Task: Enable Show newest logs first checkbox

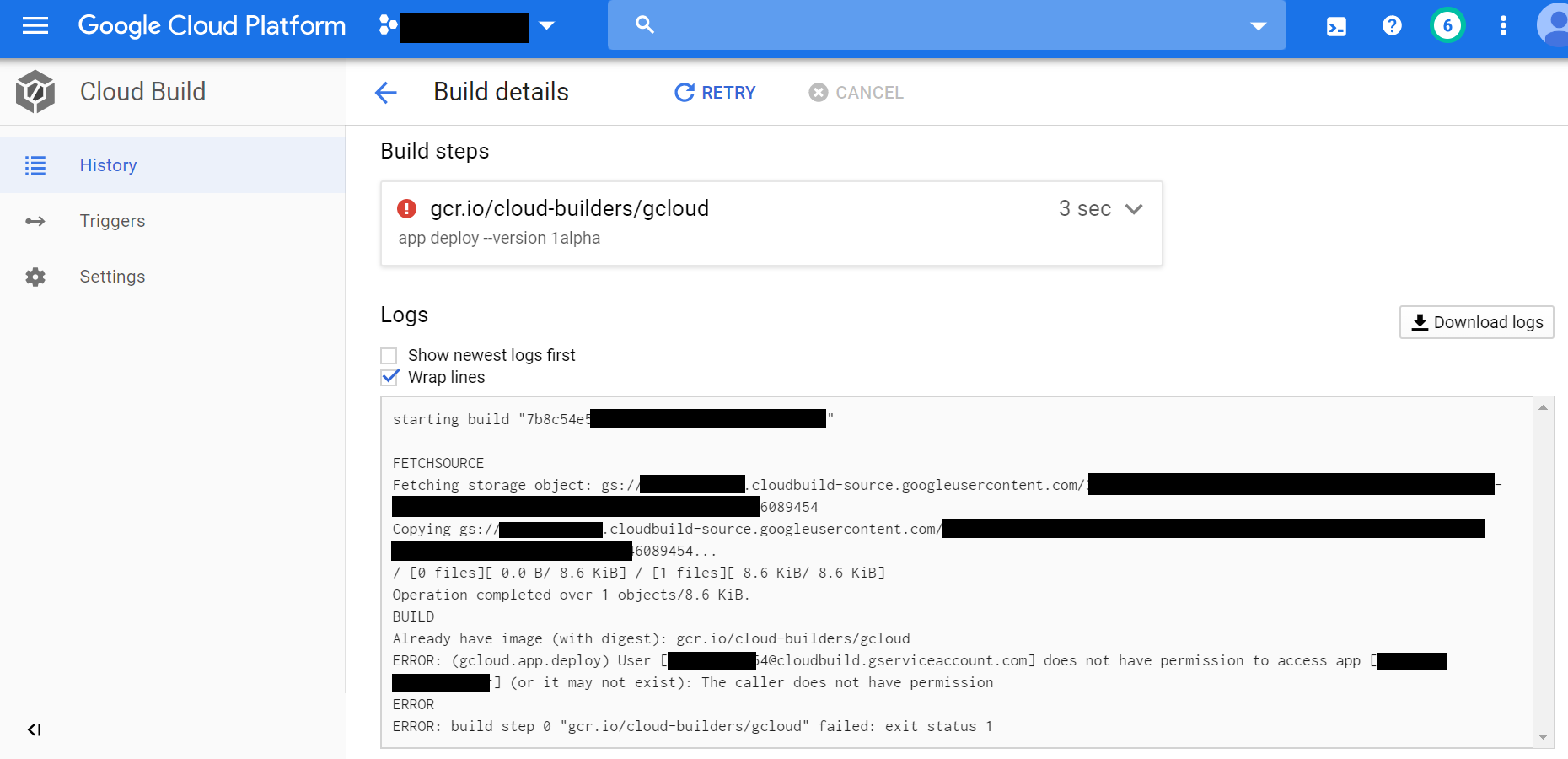Action: coord(389,356)
